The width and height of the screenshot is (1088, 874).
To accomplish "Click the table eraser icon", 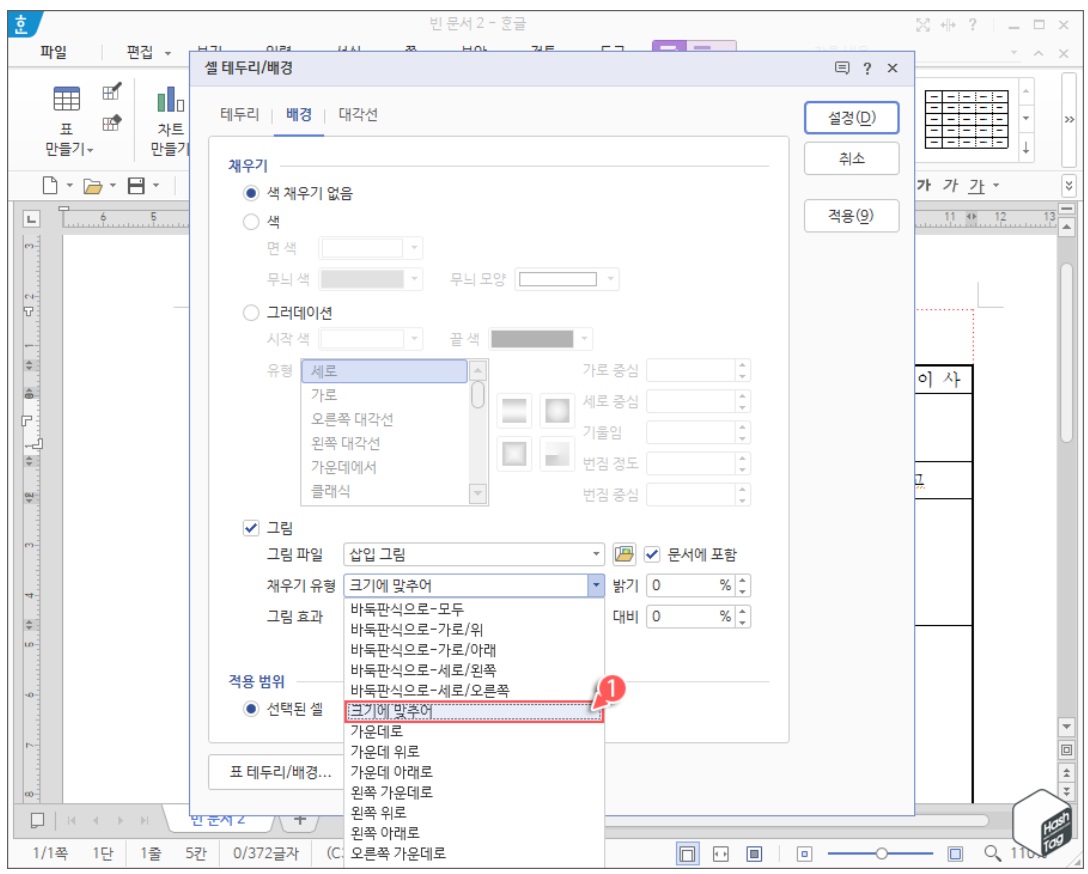I will coord(111,123).
